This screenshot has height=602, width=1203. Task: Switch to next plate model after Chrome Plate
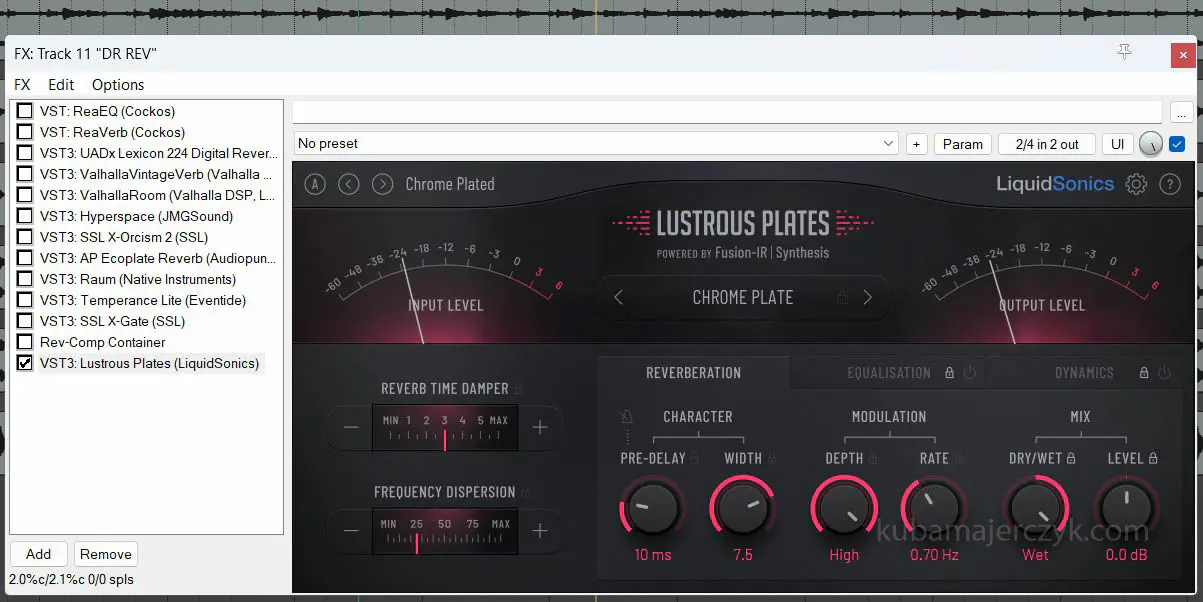[867, 297]
